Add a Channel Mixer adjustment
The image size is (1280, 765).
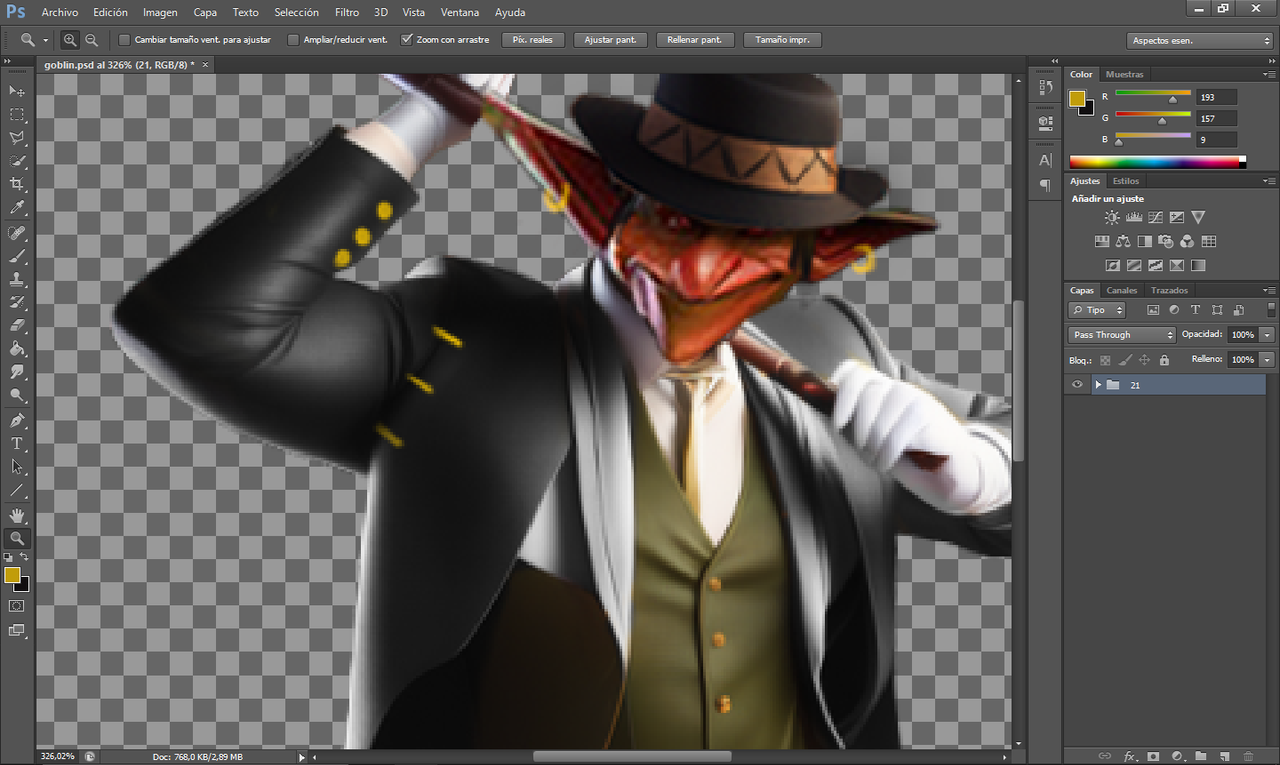click(x=1187, y=241)
